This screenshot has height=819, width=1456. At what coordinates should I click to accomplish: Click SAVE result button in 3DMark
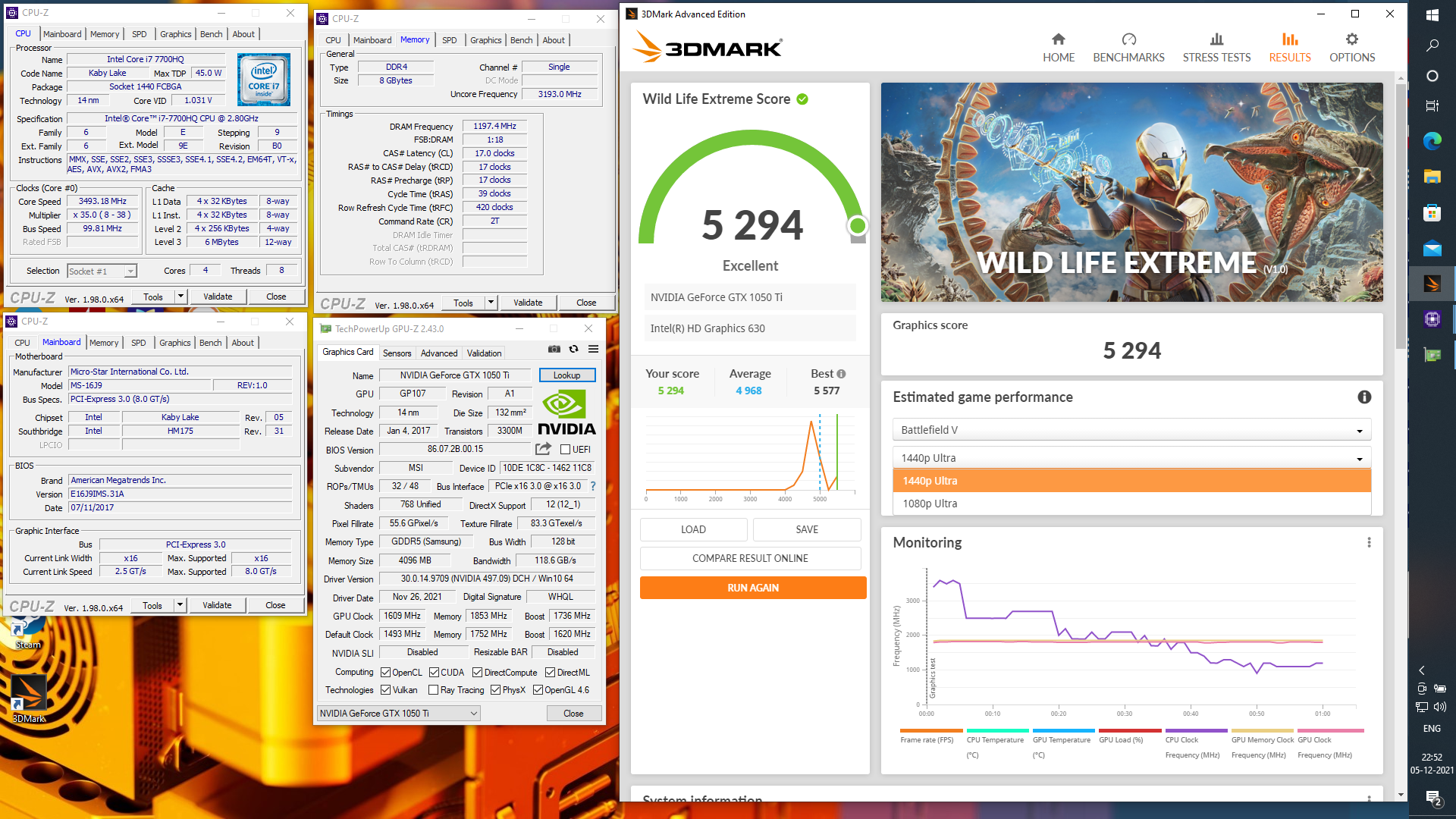click(806, 529)
